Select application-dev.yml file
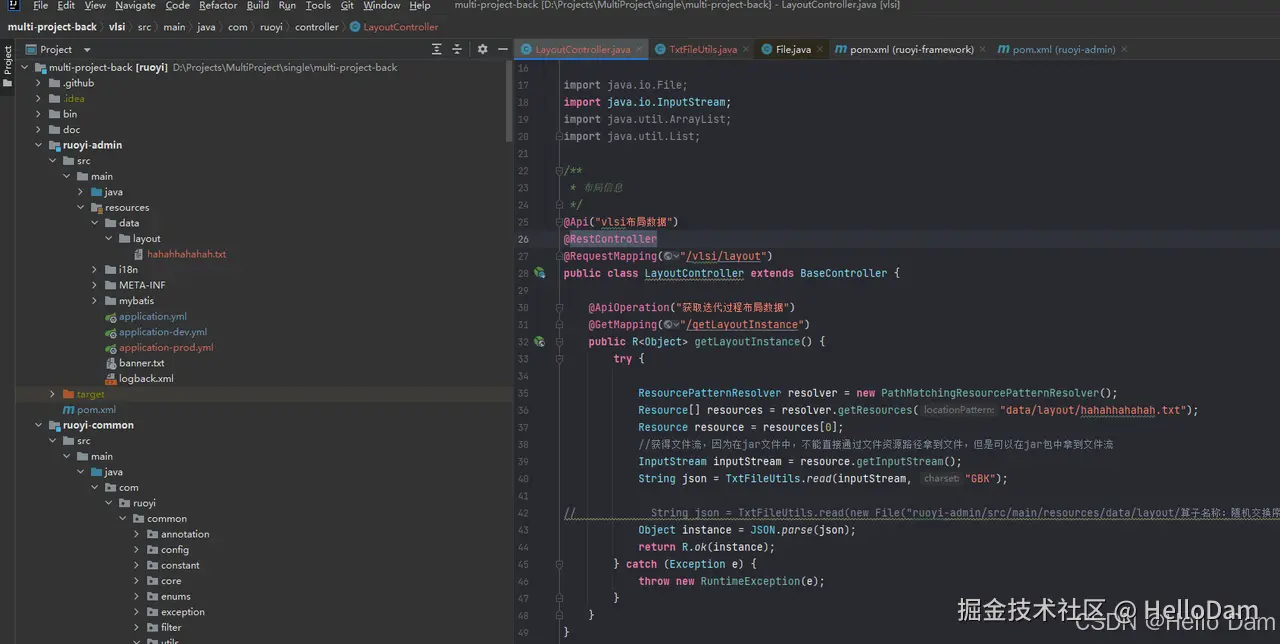 click(162, 332)
